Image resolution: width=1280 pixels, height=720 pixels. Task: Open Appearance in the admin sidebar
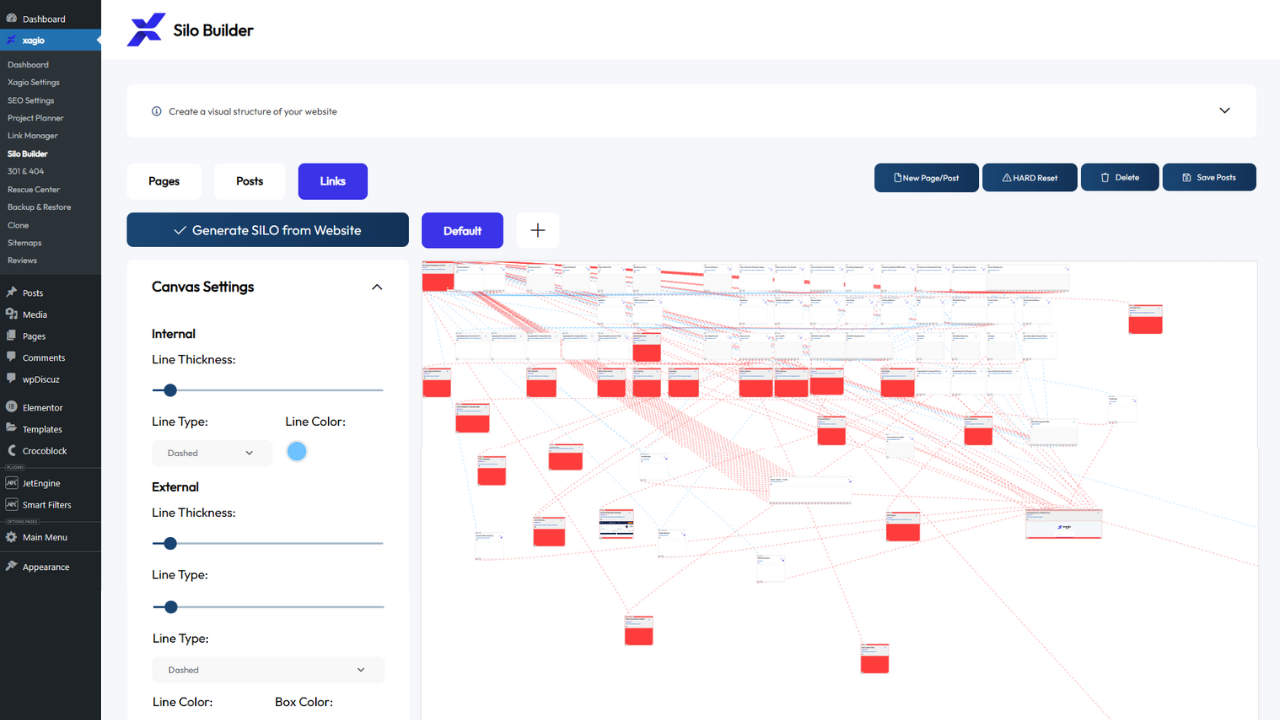[46, 567]
